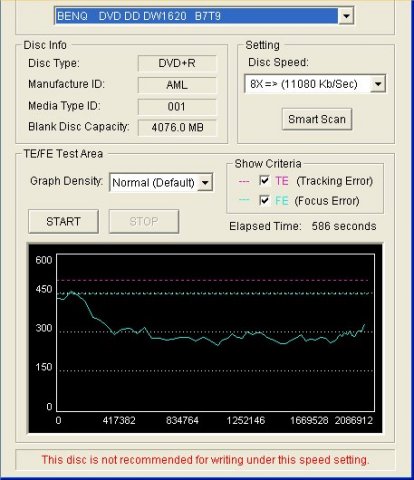This screenshot has width=414, height=480.
Task: Click the Tracking Error label text
Action: pos(335,181)
